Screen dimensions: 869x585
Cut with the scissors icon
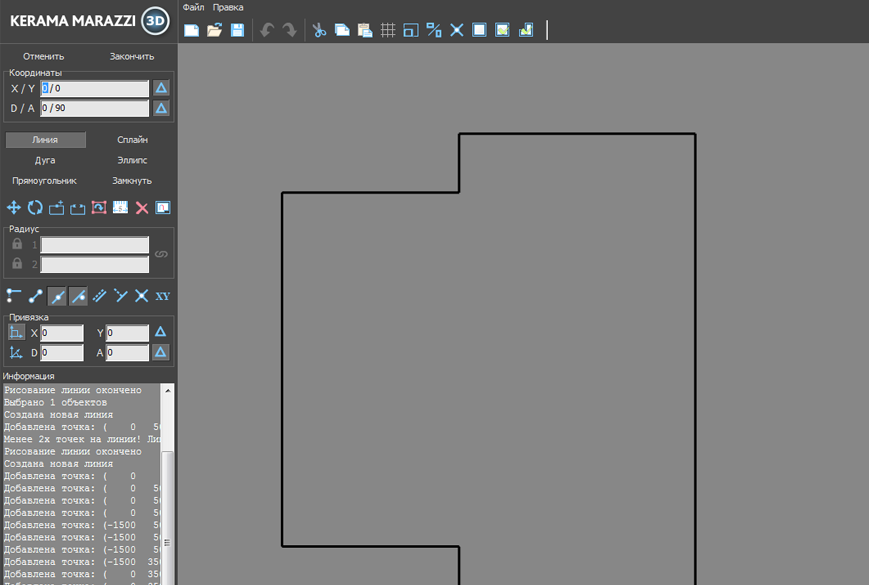(319, 30)
